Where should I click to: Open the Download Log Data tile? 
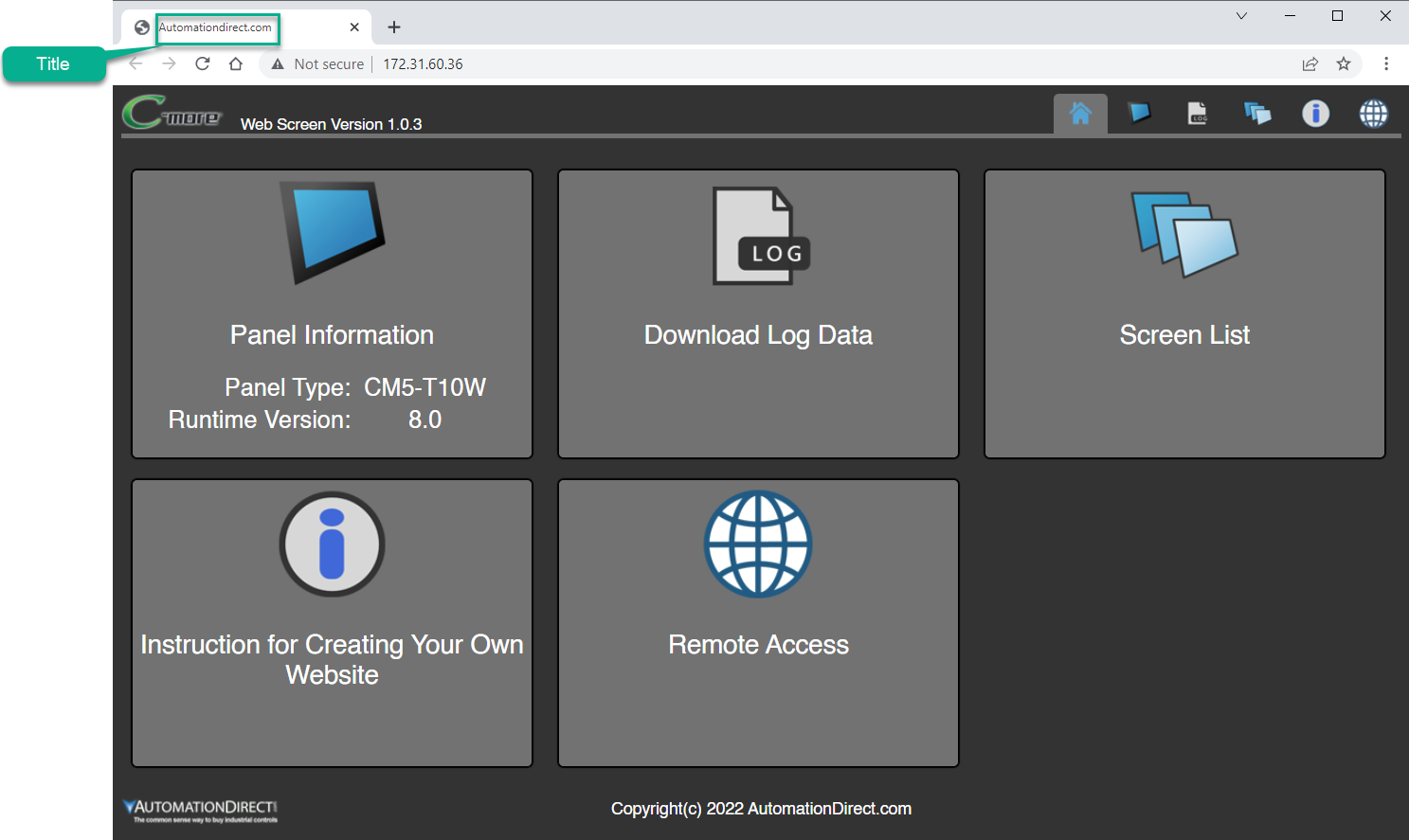pyautogui.click(x=758, y=314)
